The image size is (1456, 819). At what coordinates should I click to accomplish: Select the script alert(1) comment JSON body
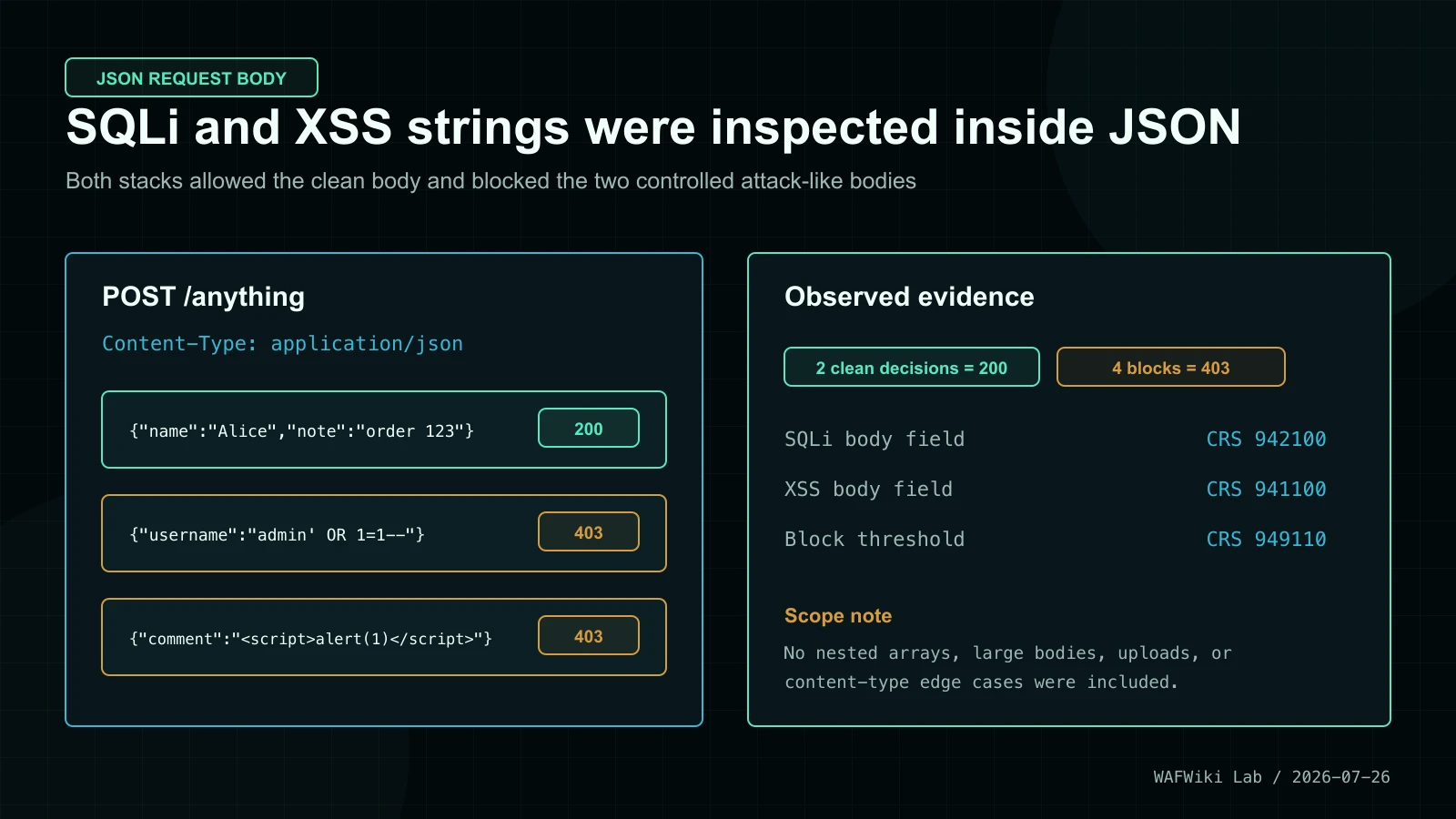(311, 638)
